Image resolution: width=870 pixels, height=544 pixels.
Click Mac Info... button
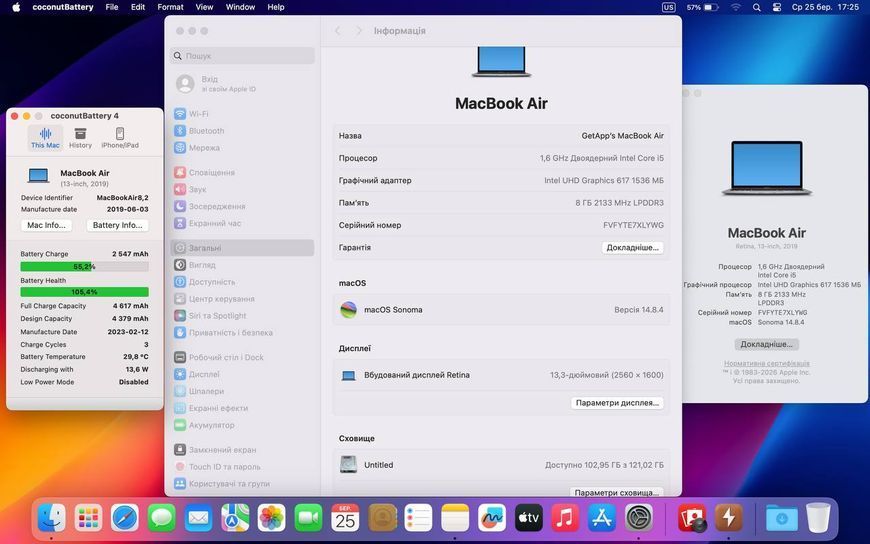click(x=46, y=225)
